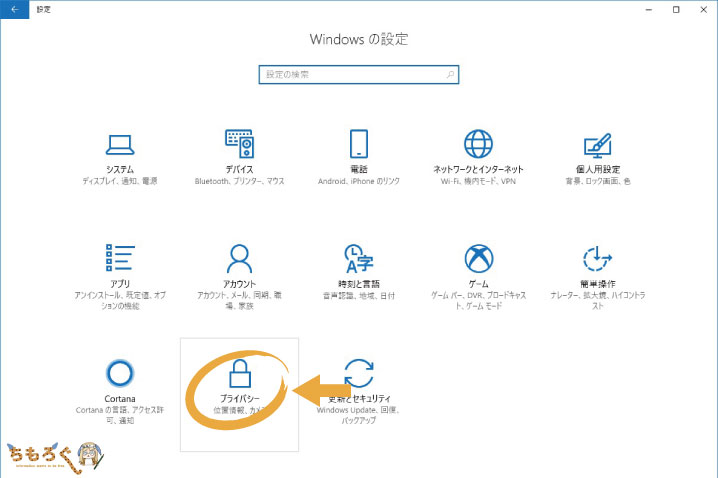
Task: Click the 時刻と言語 label
Action: point(359,284)
